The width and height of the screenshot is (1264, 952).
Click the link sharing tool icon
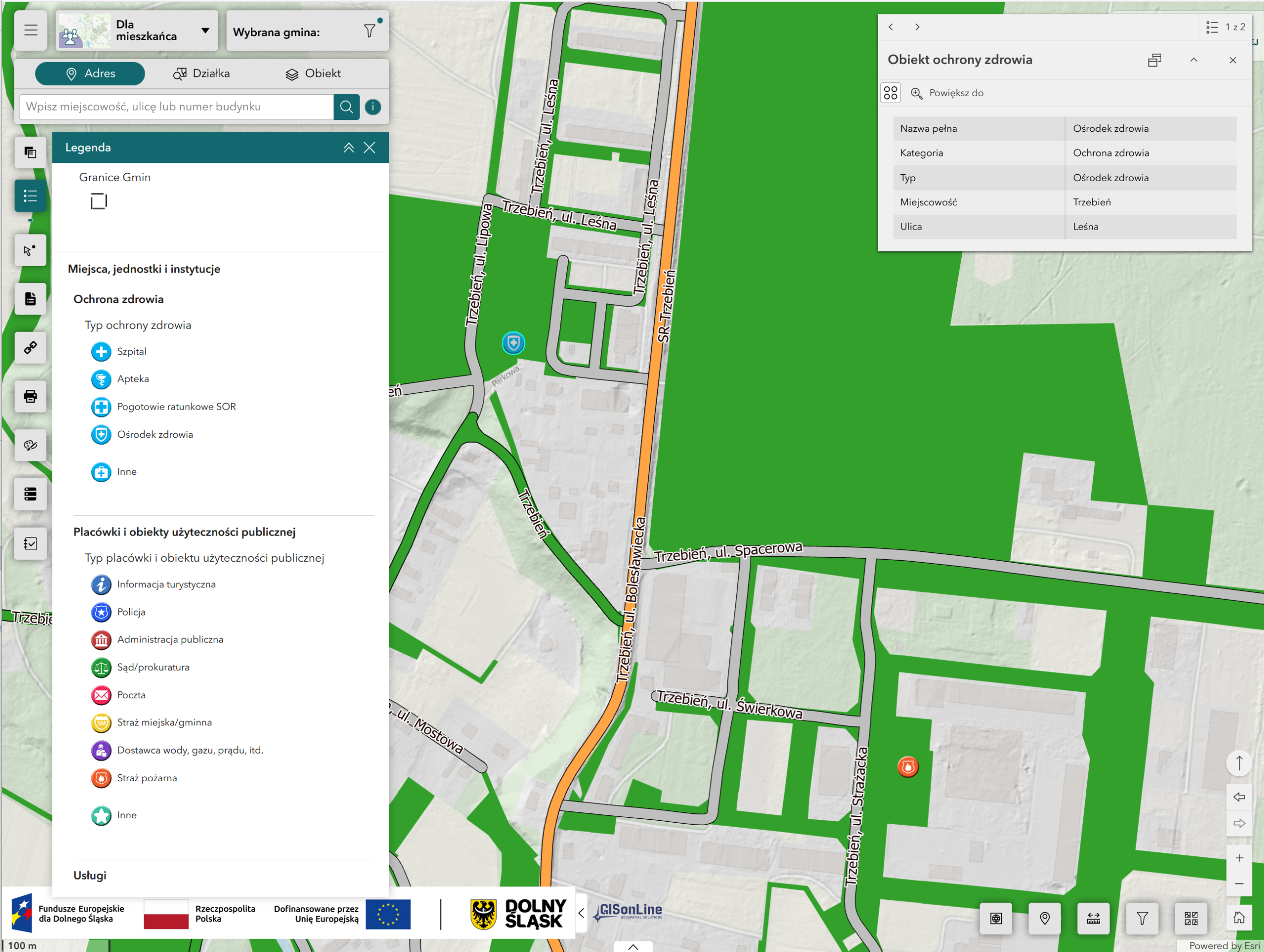(30, 348)
